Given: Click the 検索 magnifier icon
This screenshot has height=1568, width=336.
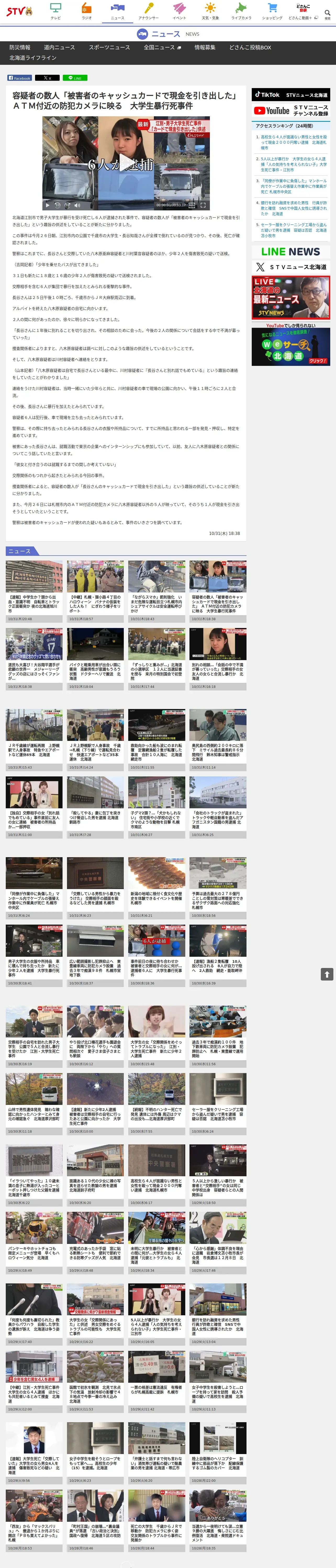Looking at the screenshot, I should [327, 14].
